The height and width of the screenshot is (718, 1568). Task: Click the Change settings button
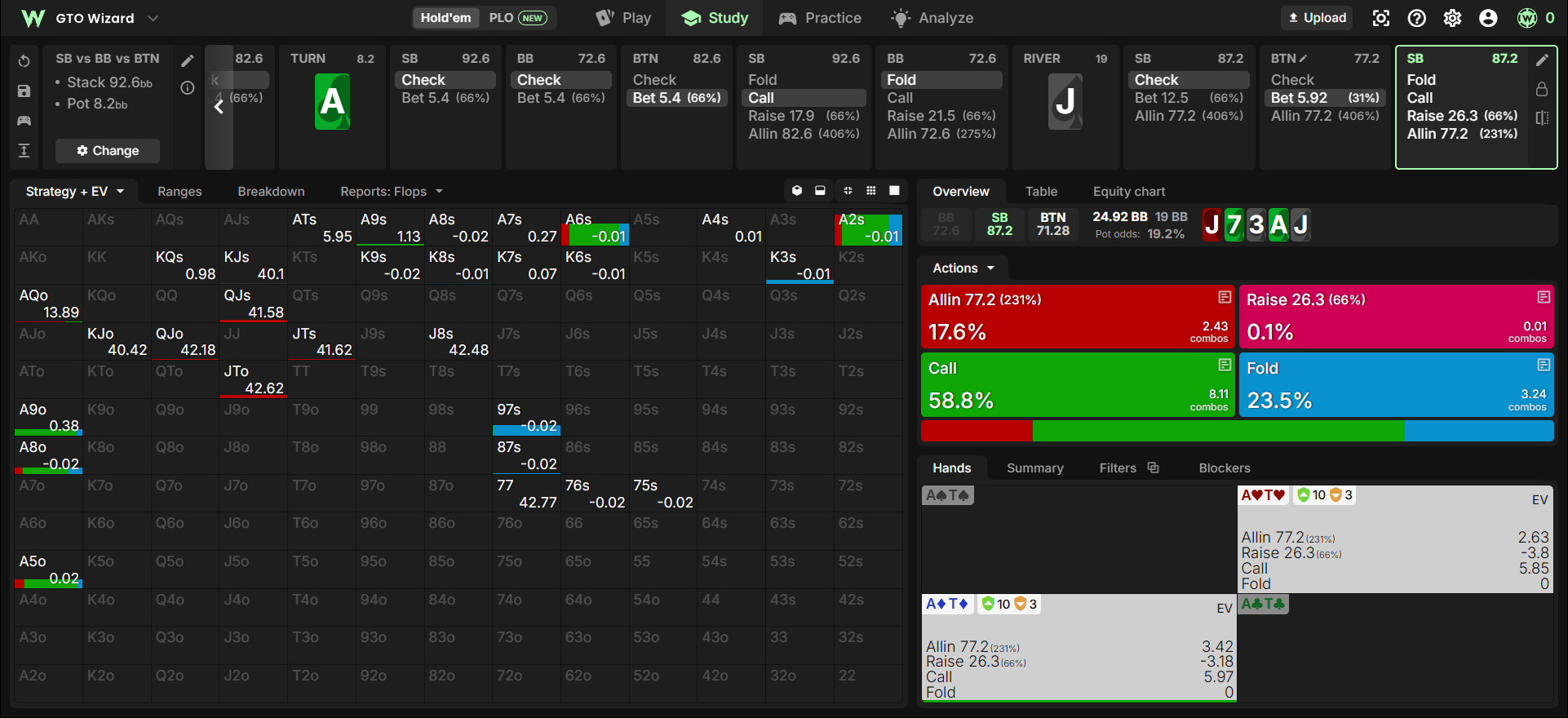pyautogui.click(x=108, y=150)
